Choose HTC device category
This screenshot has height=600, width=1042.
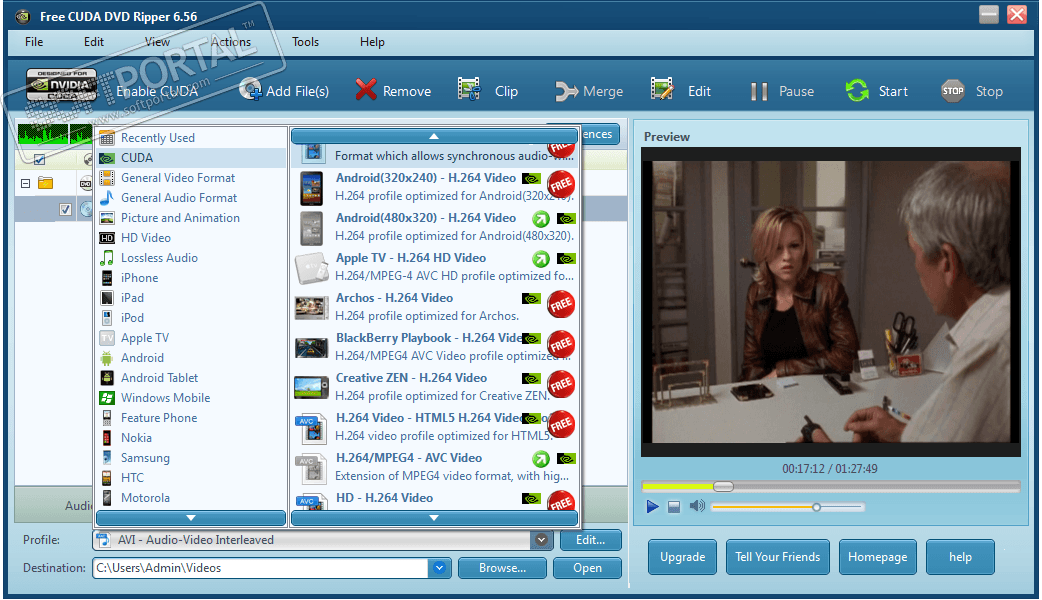pyautogui.click(x=191, y=478)
